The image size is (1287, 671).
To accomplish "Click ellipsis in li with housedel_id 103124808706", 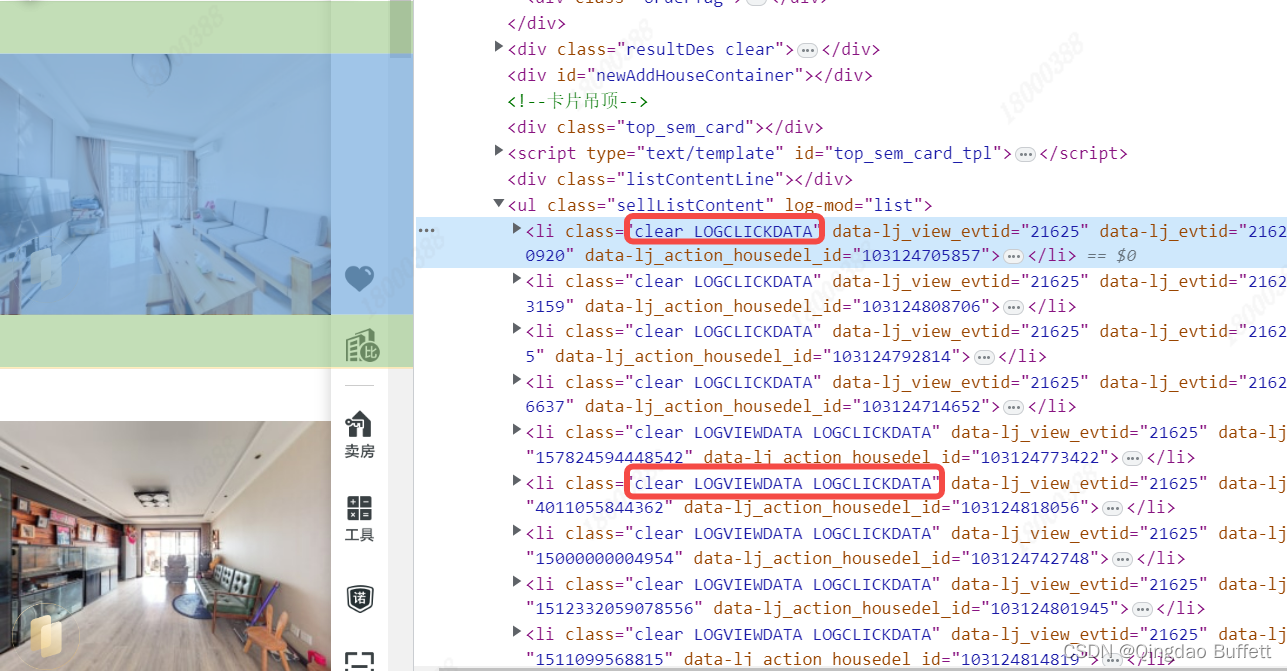I will tap(1013, 307).
